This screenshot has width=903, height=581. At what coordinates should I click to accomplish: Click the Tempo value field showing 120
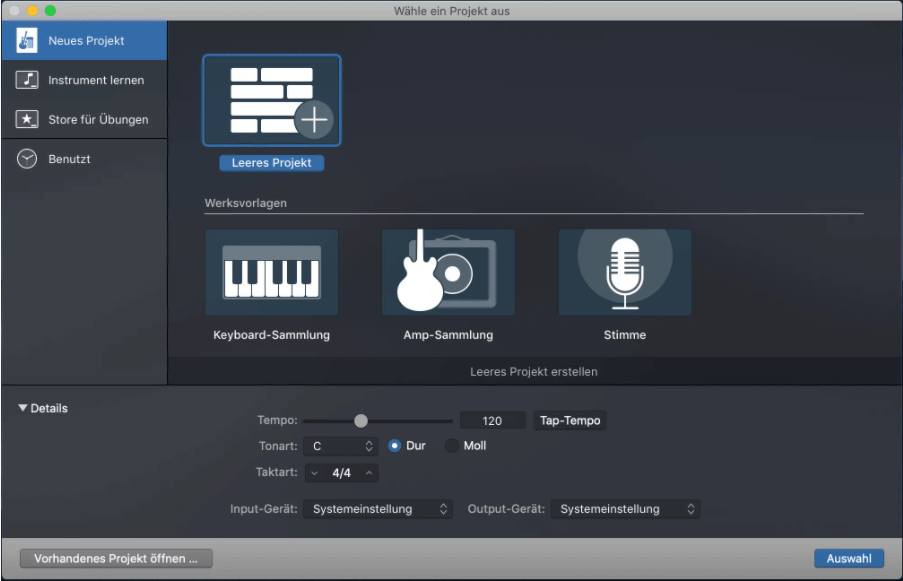491,421
